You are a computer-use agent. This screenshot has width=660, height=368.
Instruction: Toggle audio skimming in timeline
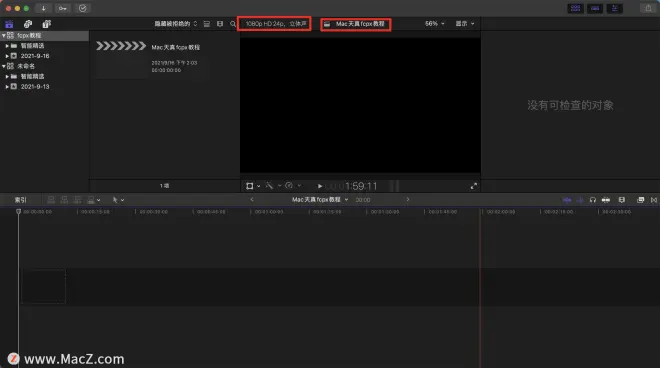pyautogui.click(x=580, y=200)
